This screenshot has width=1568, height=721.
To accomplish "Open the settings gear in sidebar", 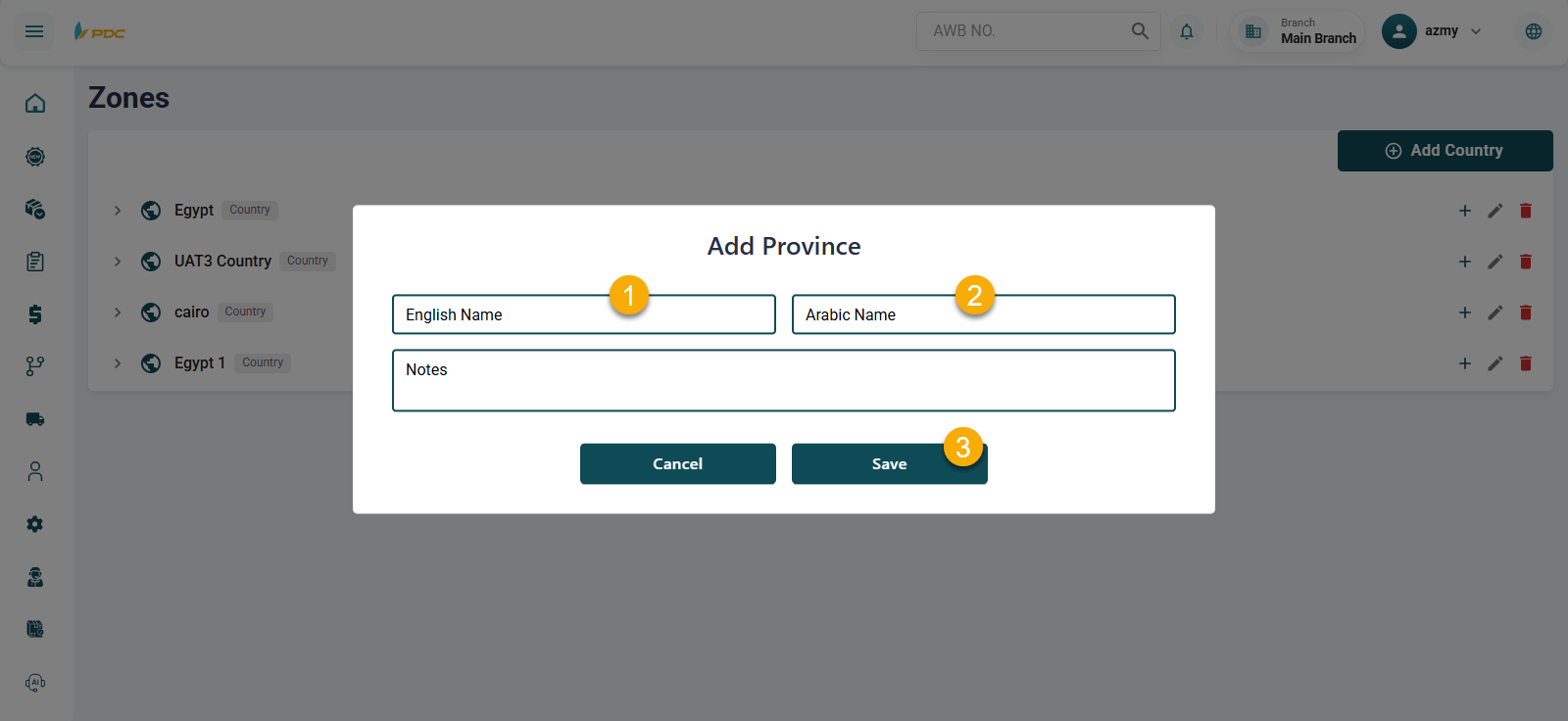I will click(35, 524).
